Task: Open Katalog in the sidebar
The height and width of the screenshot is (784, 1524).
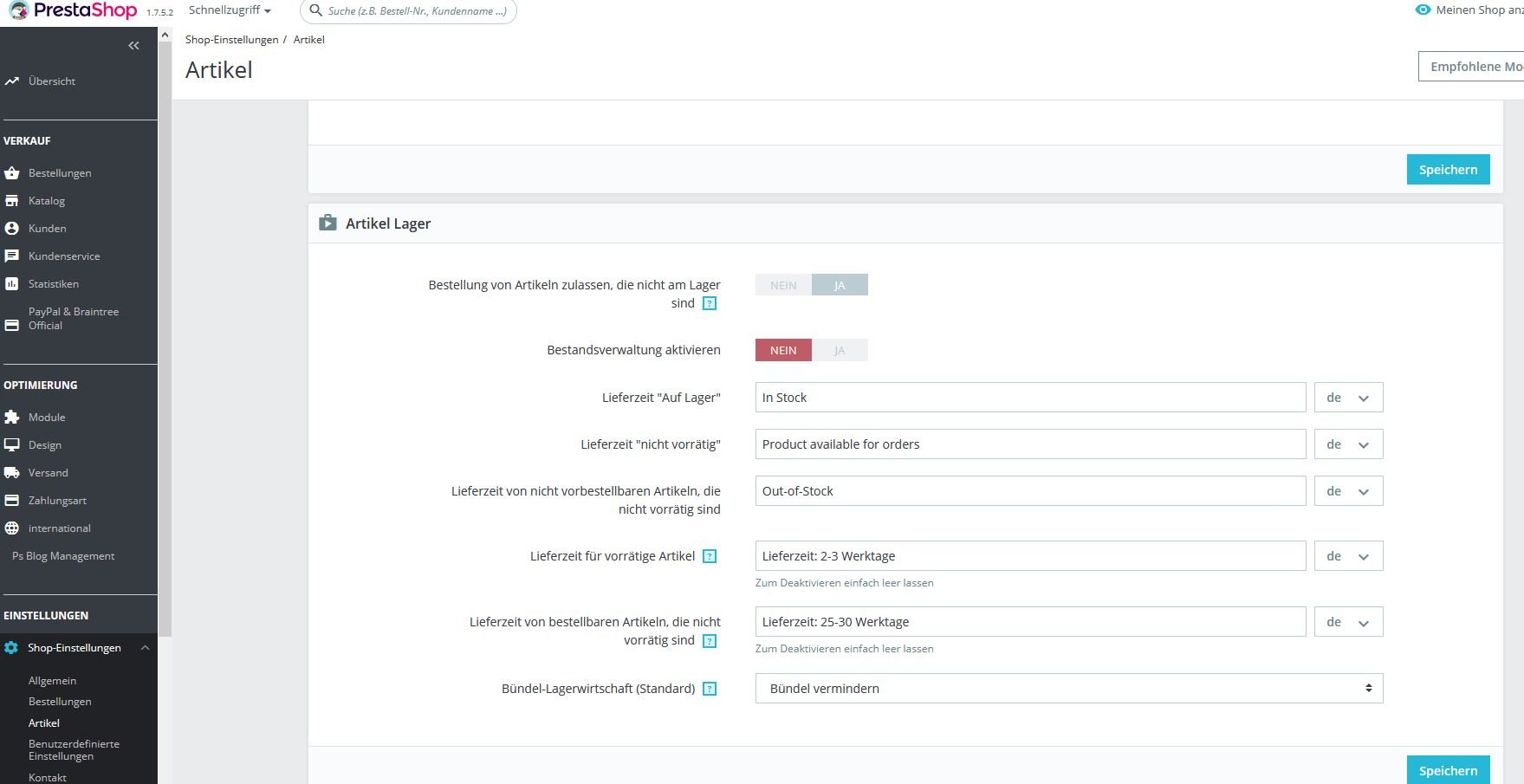Action: (47, 201)
